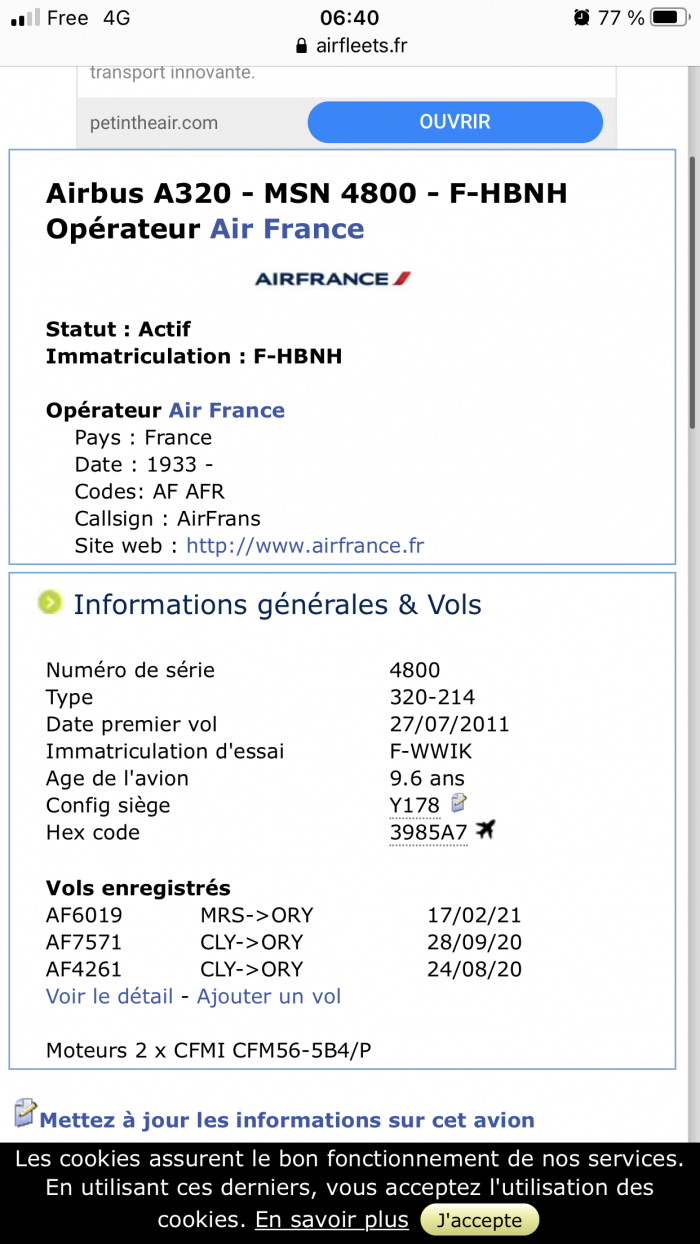
Task: Open the http://www.airfrance.fr website link
Action: click(305, 546)
